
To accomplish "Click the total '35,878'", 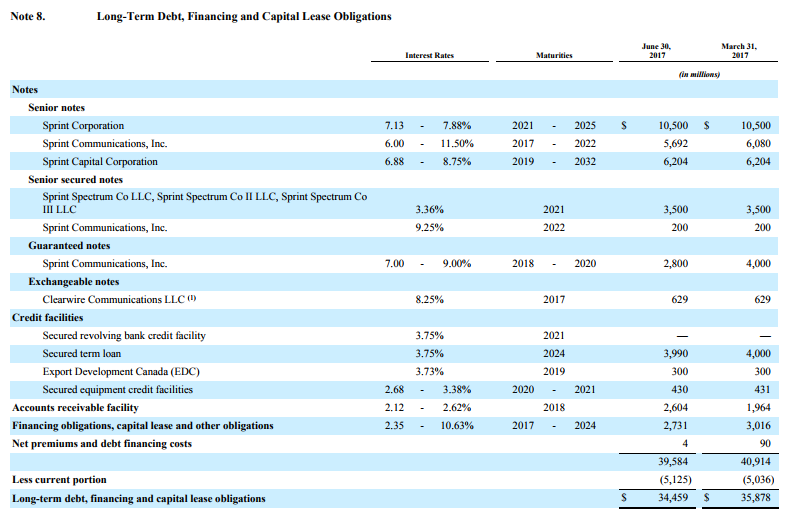I will 755,498.
